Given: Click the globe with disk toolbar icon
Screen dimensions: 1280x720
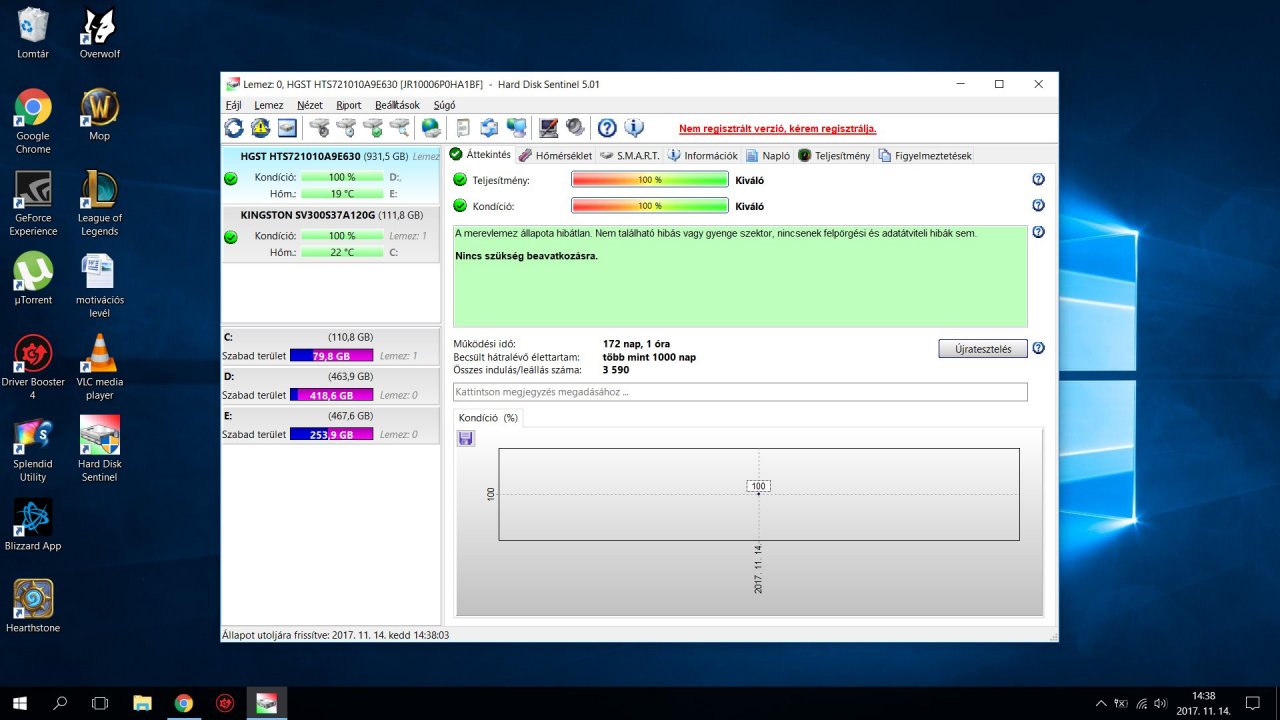Looking at the screenshot, I should pyautogui.click(x=431, y=127).
